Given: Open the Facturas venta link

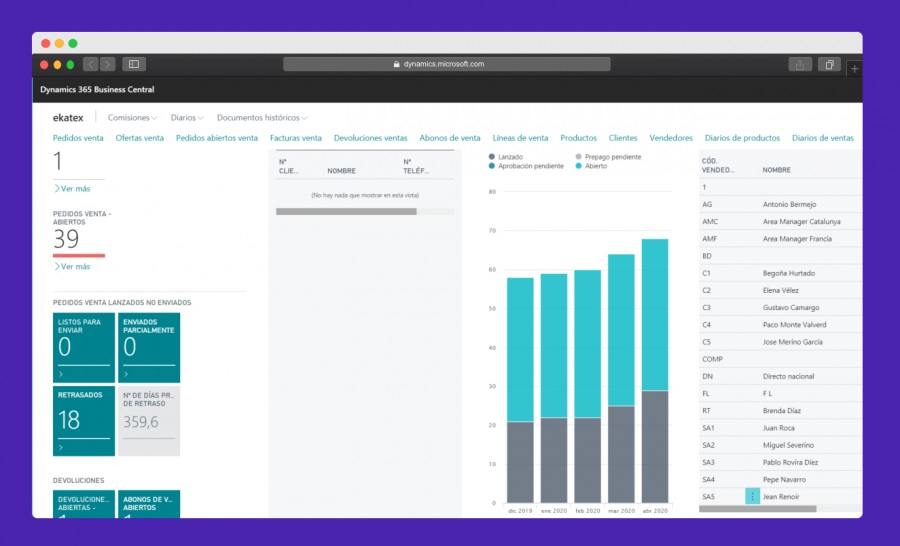Looking at the screenshot, I should pos(296,138).
